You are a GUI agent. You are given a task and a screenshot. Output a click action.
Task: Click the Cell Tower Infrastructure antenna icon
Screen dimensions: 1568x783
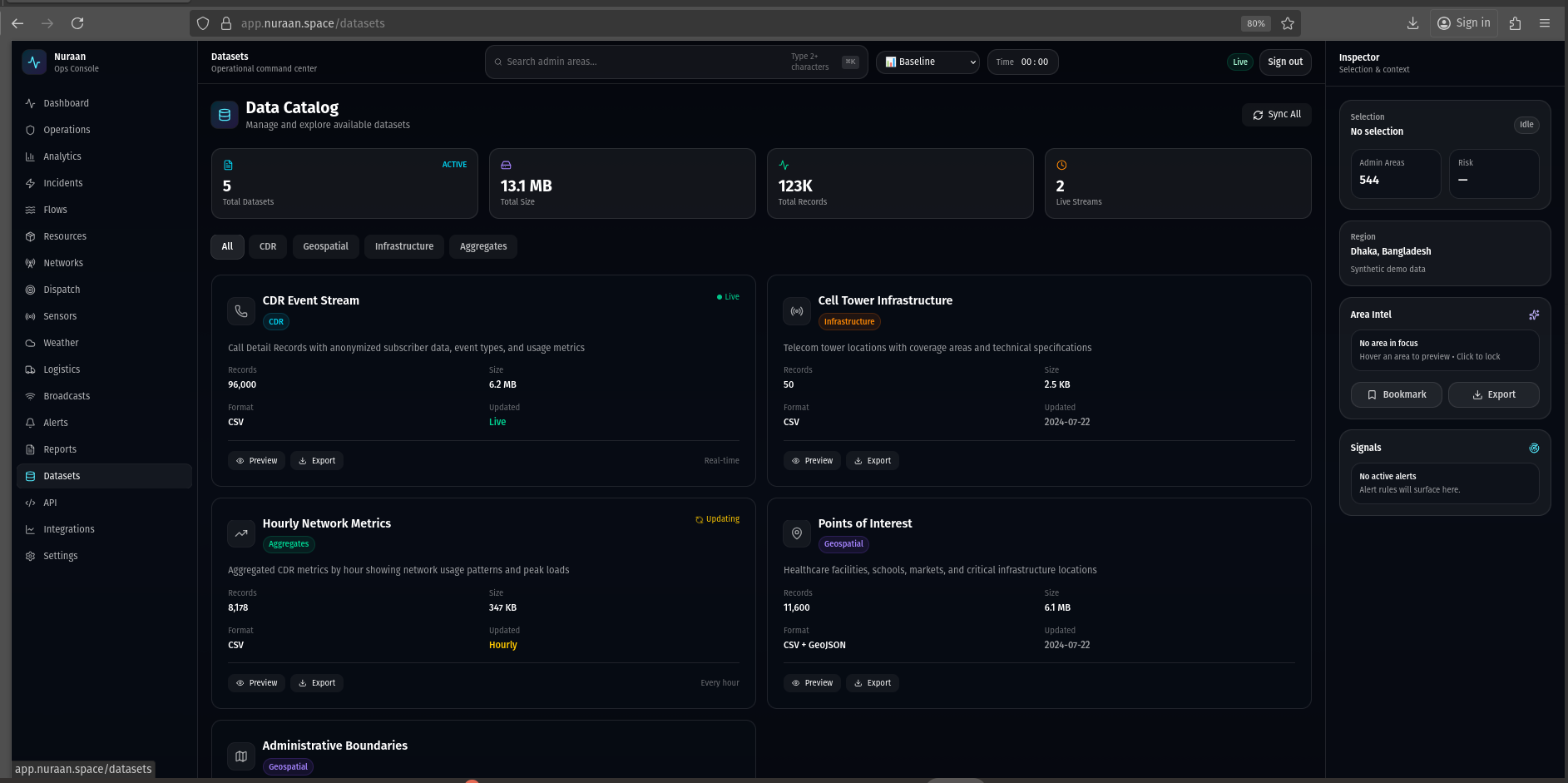[x=796, y=311]
